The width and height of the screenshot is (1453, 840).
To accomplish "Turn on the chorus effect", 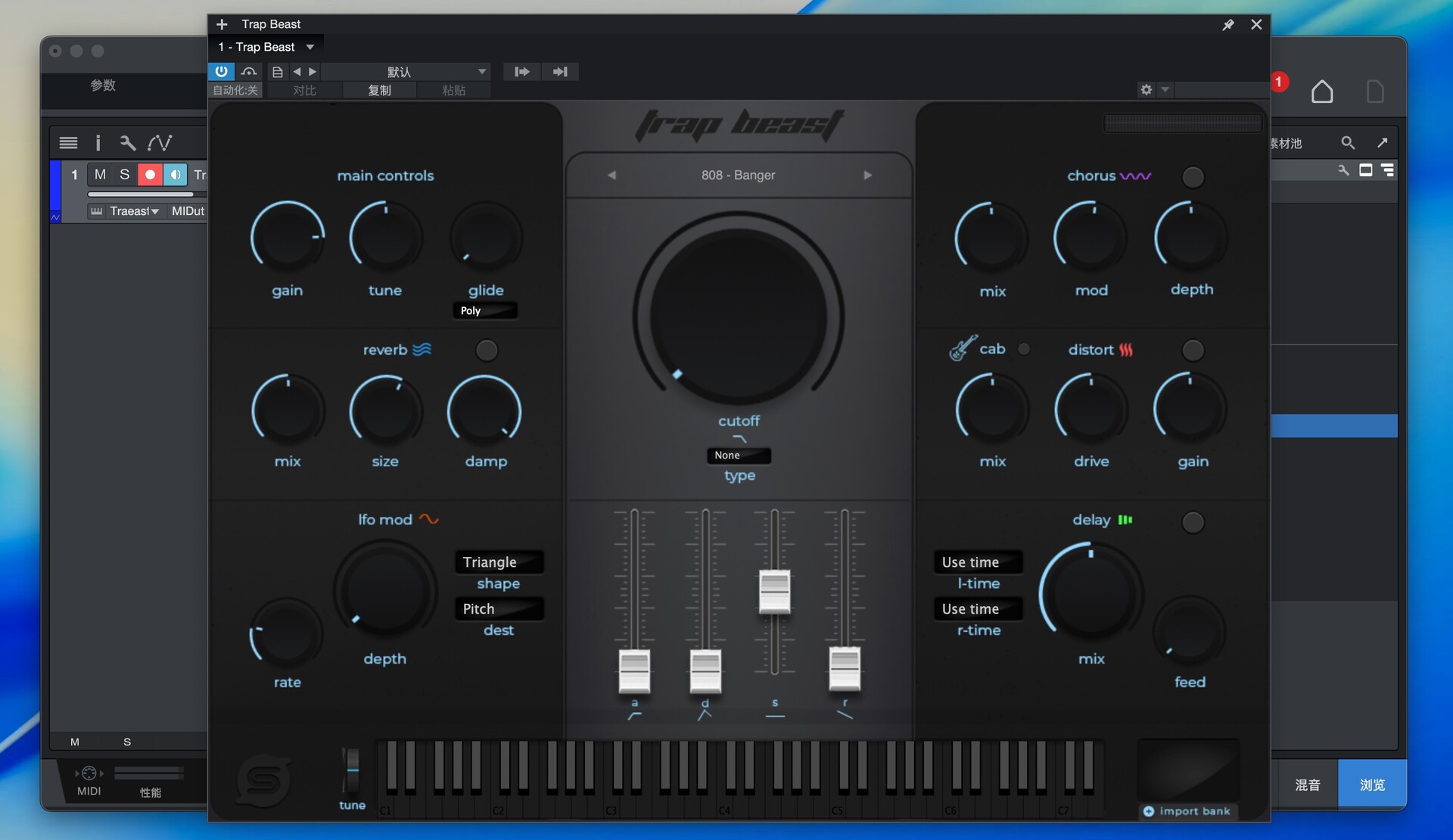I will coord(1192,177).
